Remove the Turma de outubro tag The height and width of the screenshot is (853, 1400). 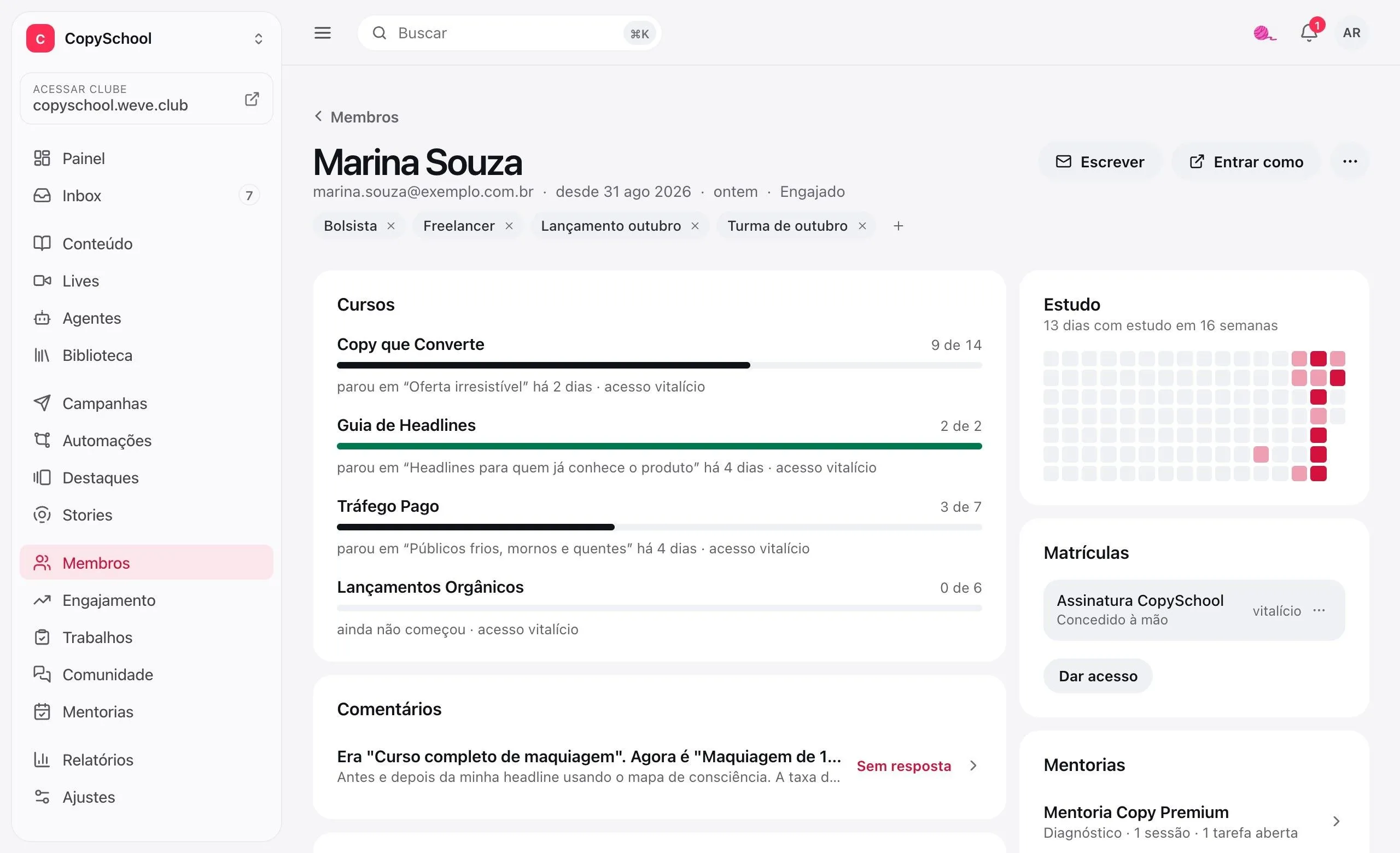[x=862, y=226]
